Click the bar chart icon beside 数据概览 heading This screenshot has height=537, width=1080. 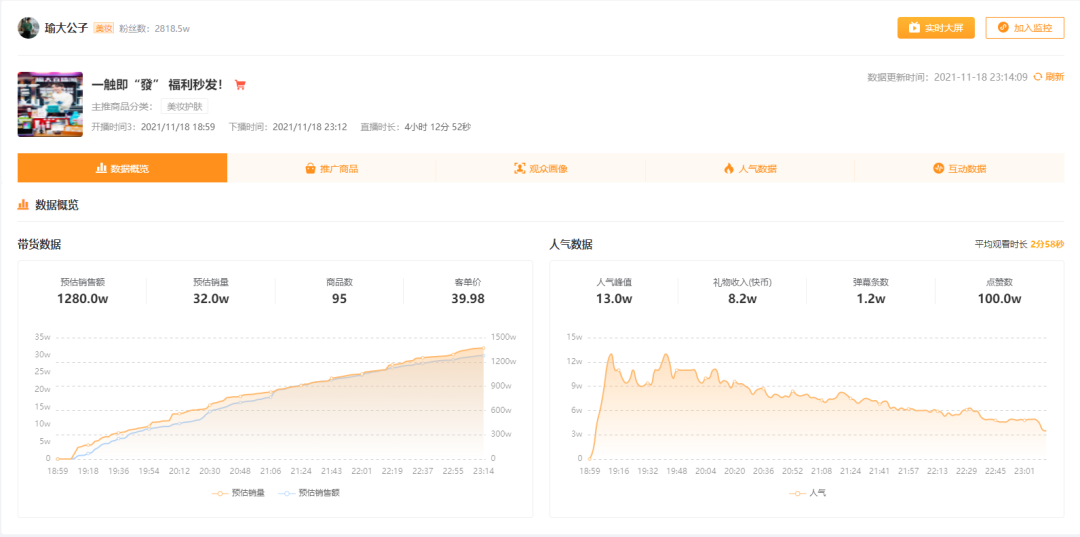pos(23,204)
